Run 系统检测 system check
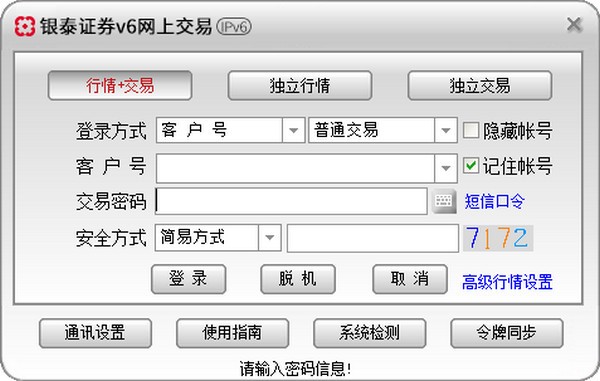 369,333
